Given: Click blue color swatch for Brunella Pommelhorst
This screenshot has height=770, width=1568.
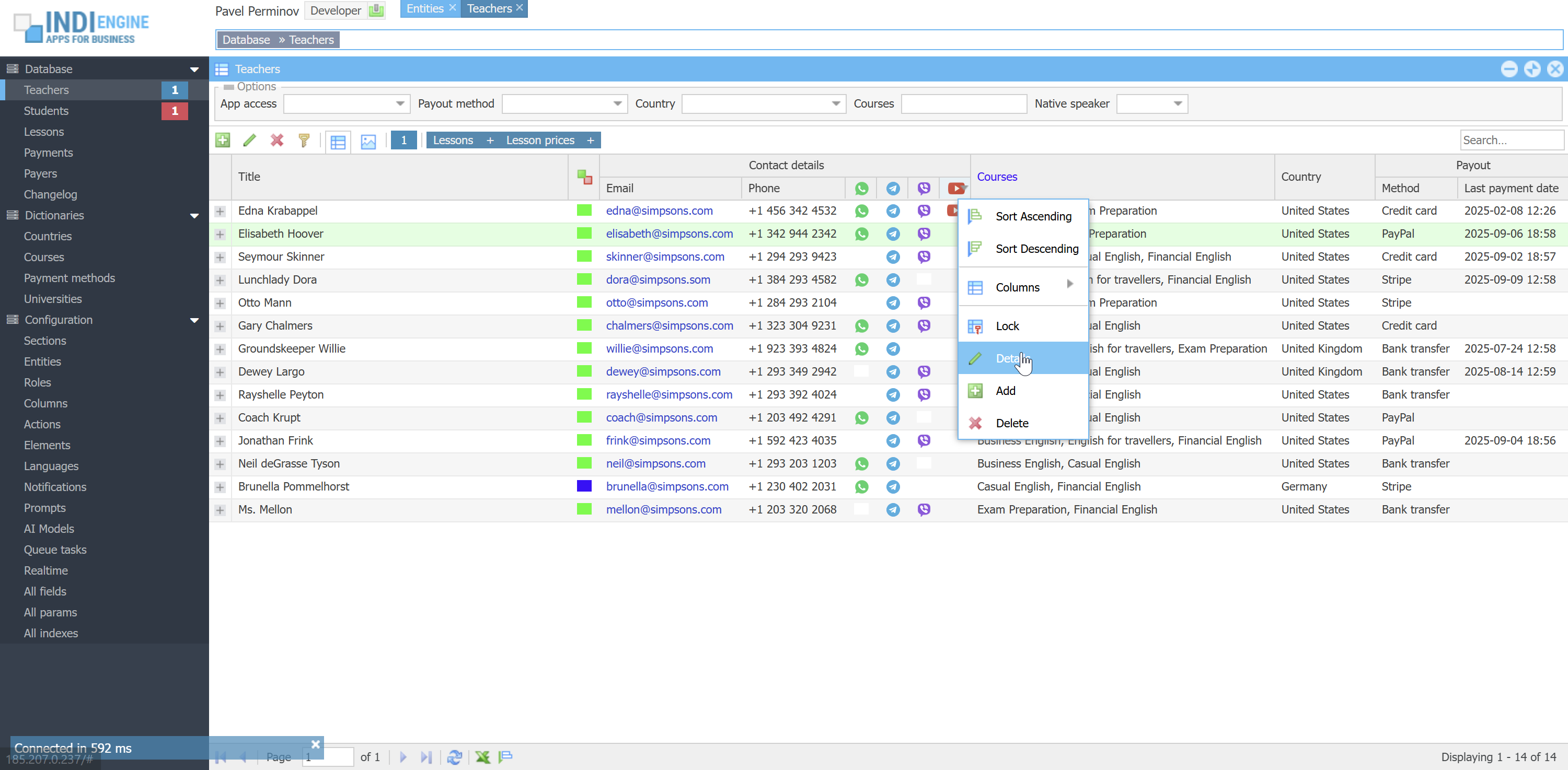Looking at the screenshot, I should coord(584,486).
